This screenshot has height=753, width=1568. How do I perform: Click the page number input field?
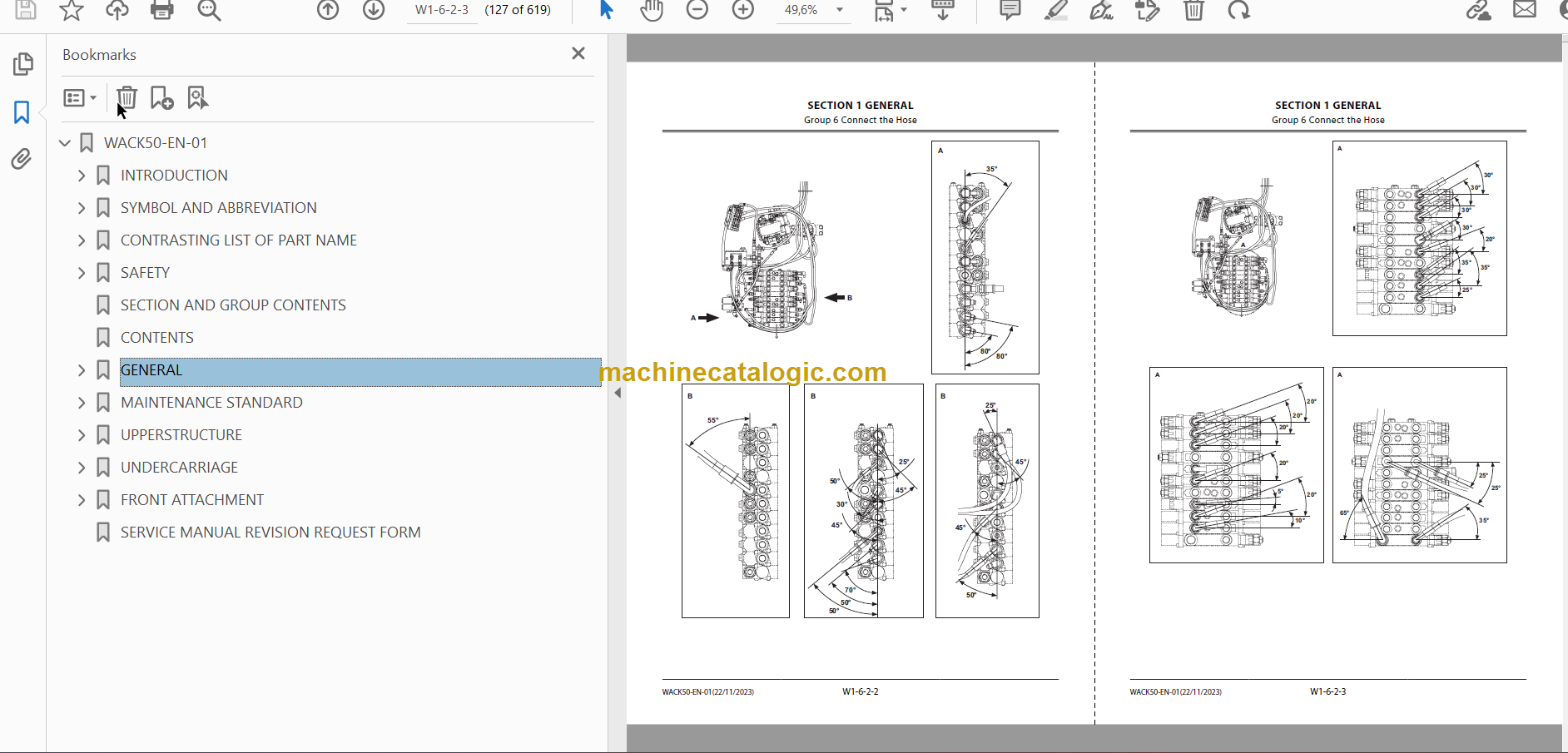[x=442, y=10]
